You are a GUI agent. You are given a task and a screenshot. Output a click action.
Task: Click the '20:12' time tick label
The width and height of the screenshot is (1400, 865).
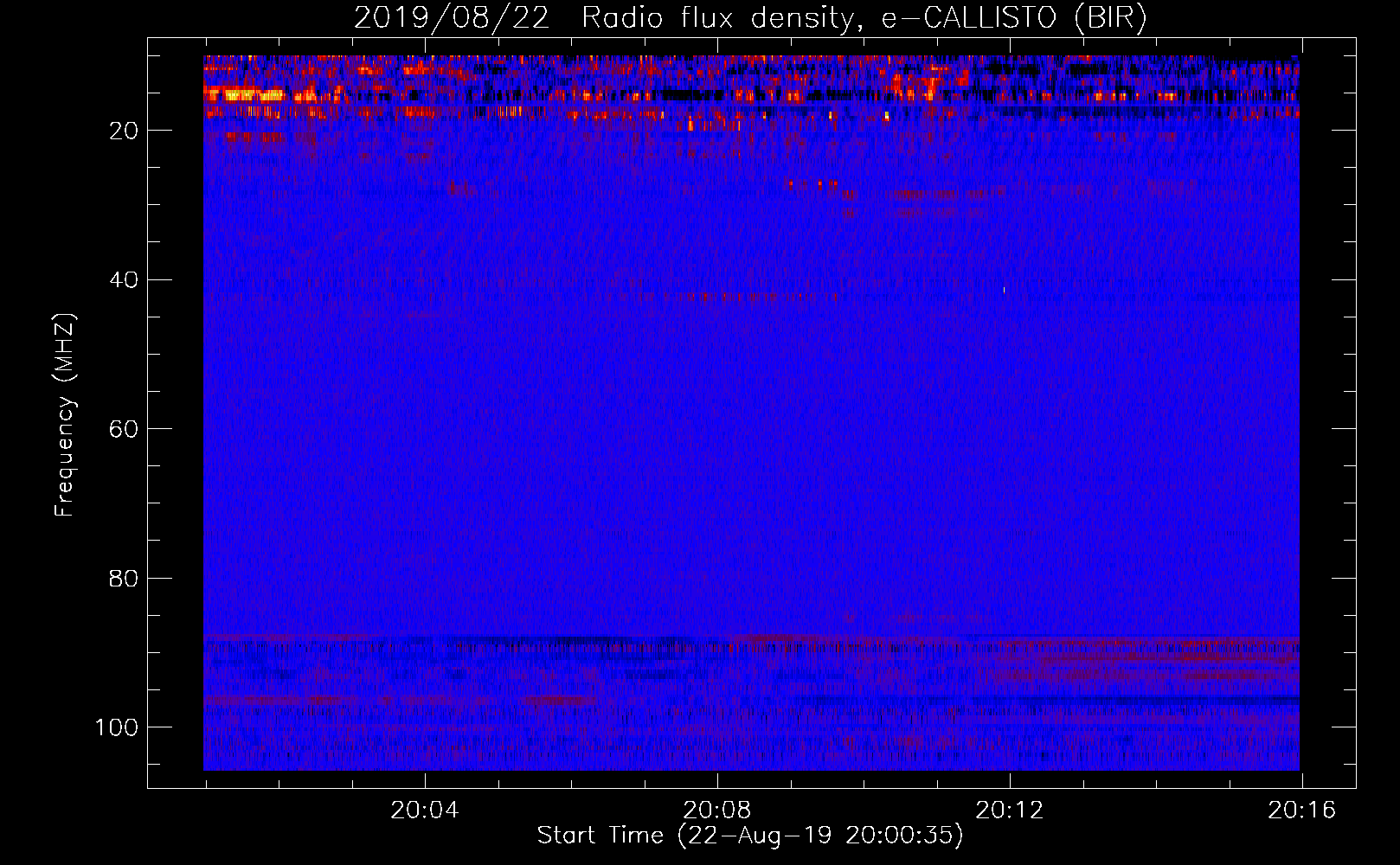[x=1009, y=811]
